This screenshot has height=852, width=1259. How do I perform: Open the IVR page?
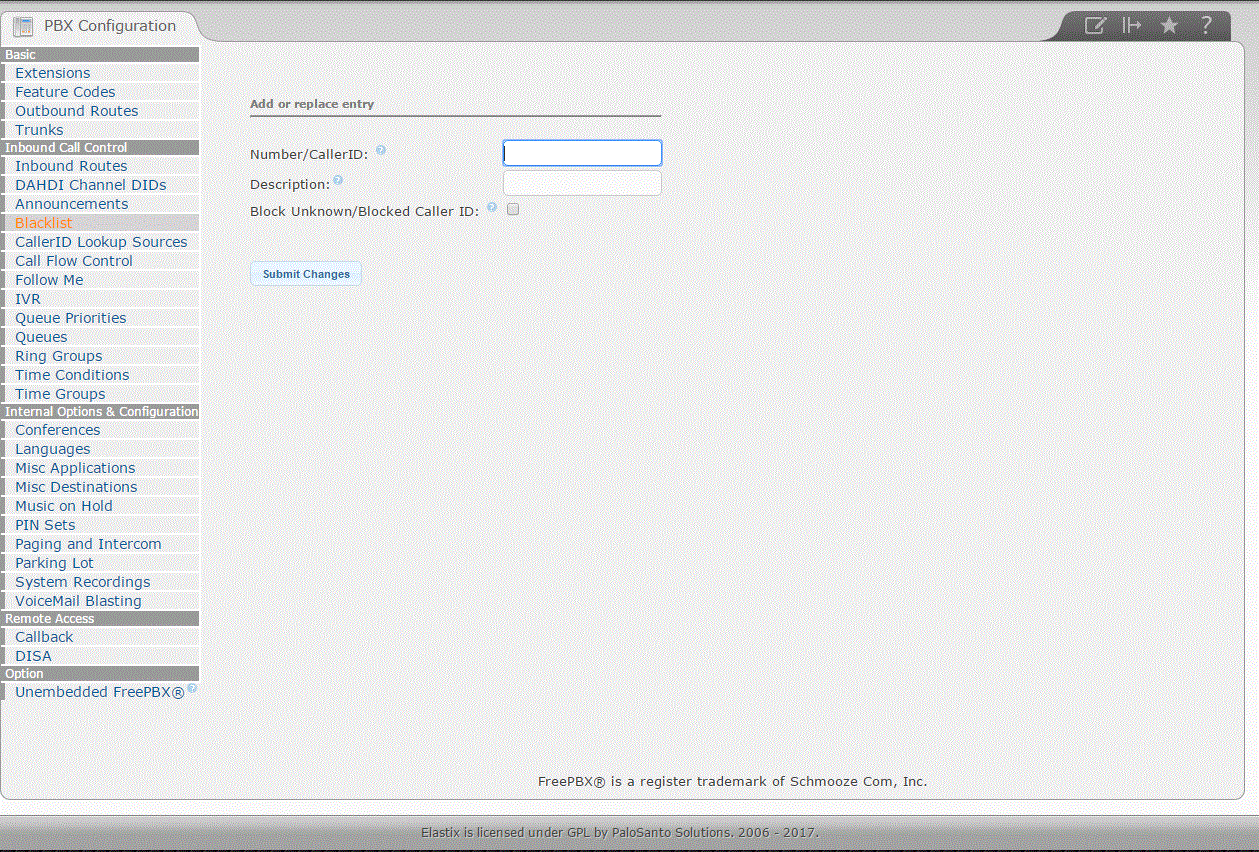[28, 299]
